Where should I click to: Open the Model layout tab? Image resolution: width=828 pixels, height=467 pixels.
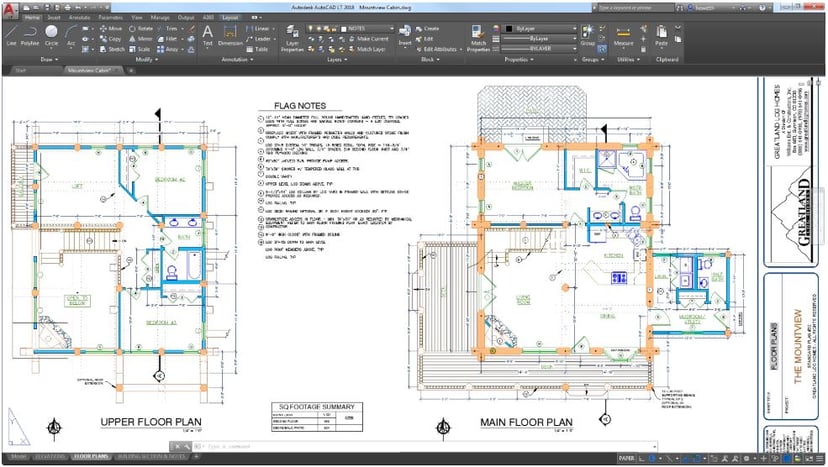point(18,456)
